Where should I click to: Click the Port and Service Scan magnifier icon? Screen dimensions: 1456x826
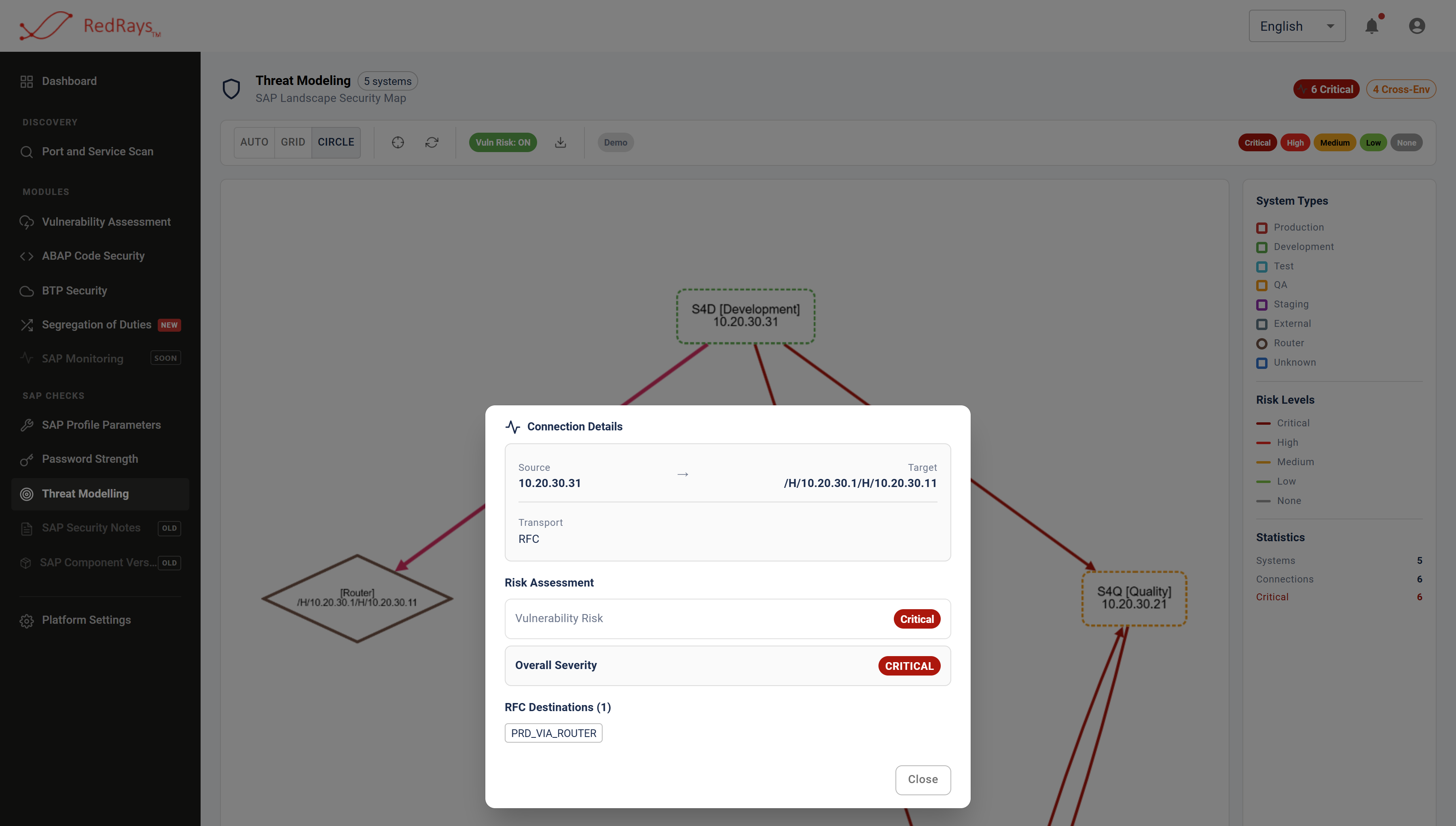click(27, 151)
